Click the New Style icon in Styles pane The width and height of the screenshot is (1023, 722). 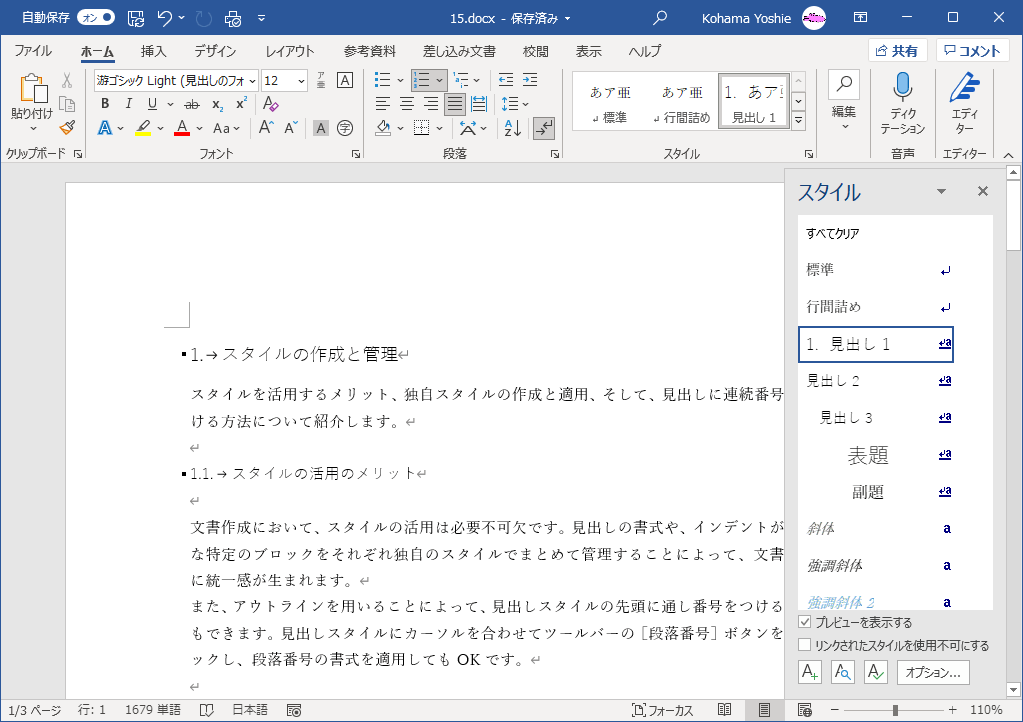coord(809,672)
